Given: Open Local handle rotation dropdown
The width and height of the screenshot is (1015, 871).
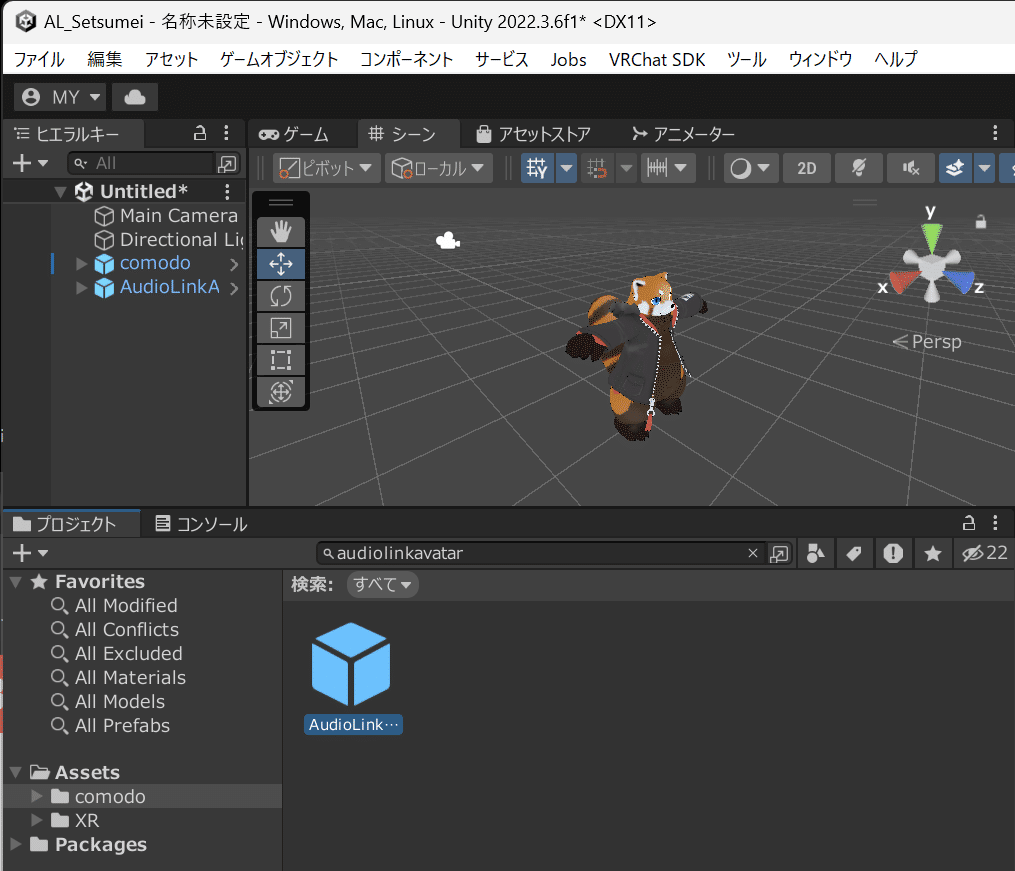Looking at the screenshot, I should [x=439, y=168].
